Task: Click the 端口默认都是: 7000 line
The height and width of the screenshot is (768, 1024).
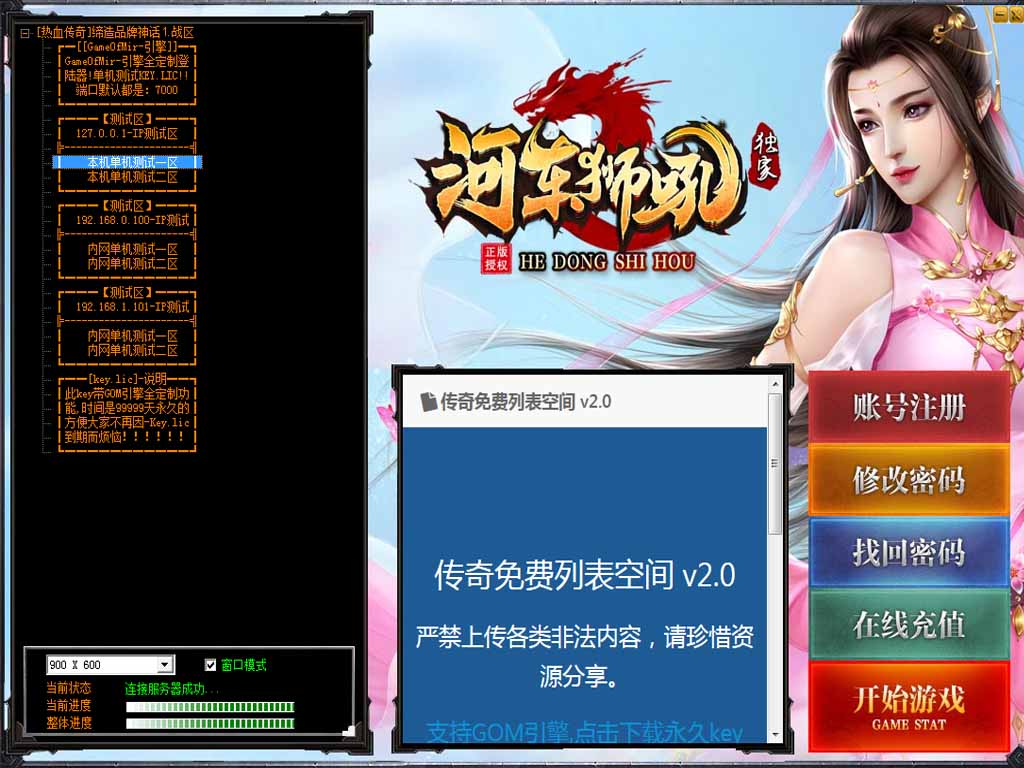Action: tap(127, 90)
